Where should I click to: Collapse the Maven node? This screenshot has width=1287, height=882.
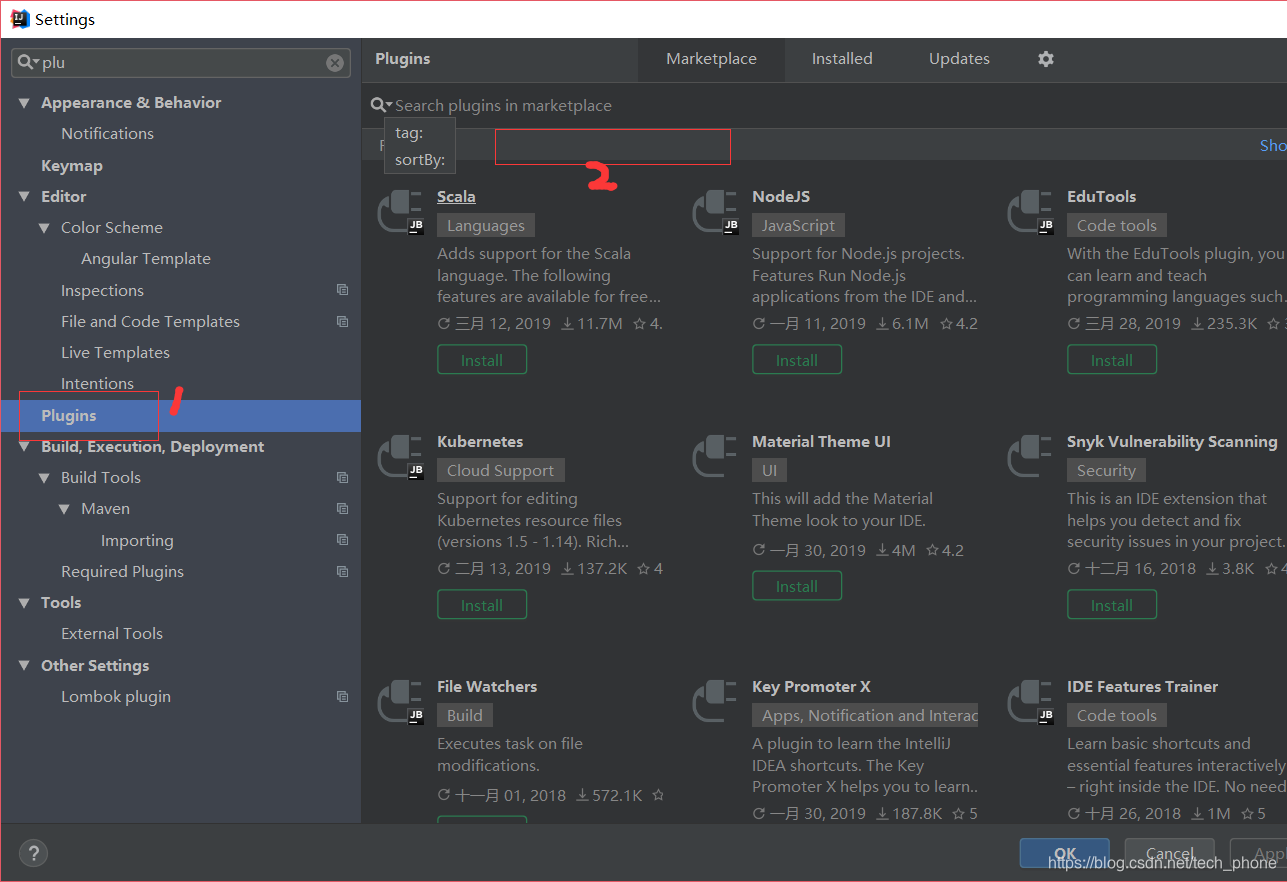click(x=64, y=509)
